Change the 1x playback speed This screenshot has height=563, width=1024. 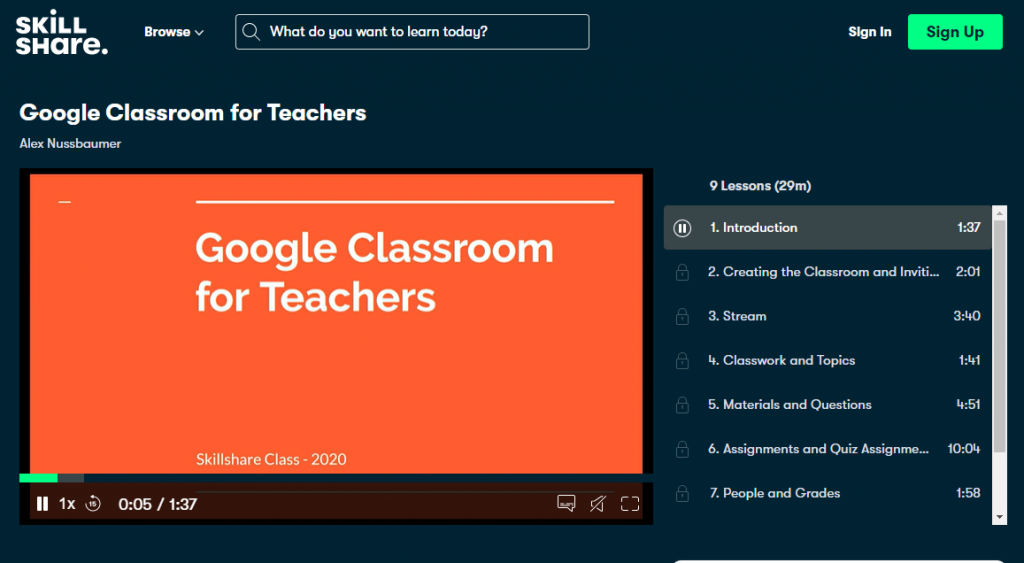(x=67, y=504)
